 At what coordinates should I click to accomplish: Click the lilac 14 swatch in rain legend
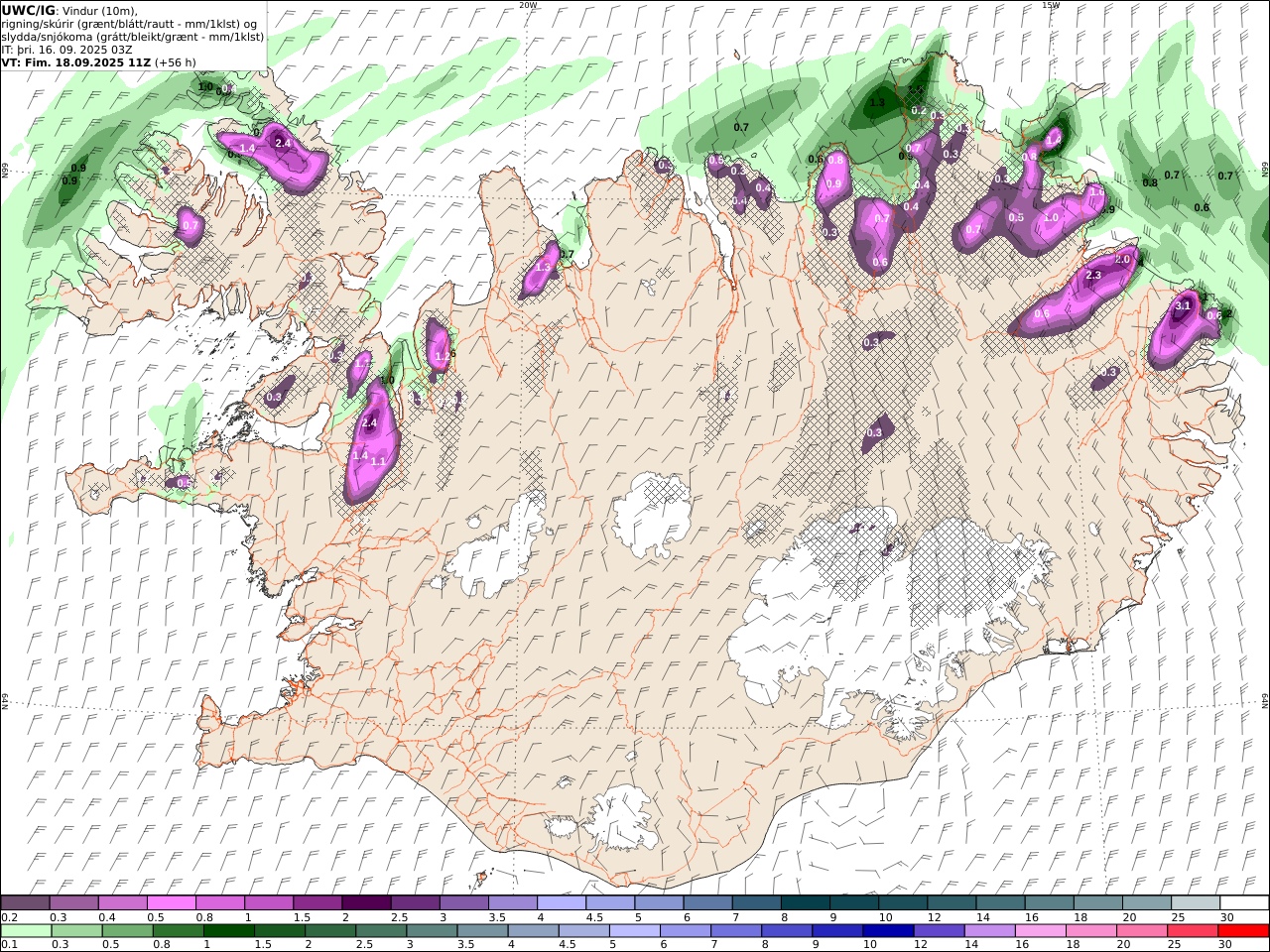click(990, 931)
